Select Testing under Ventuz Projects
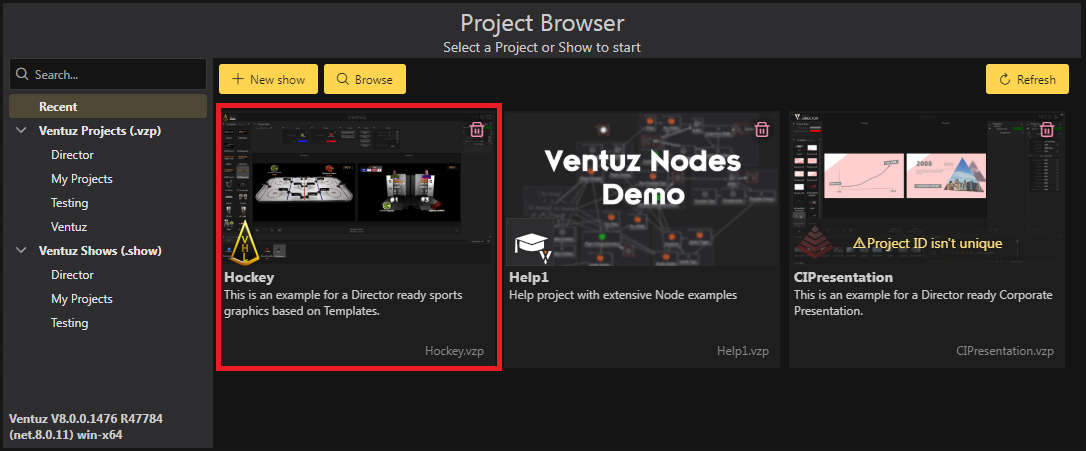Viewport: 1086px width, 451px height. point(70,203)
